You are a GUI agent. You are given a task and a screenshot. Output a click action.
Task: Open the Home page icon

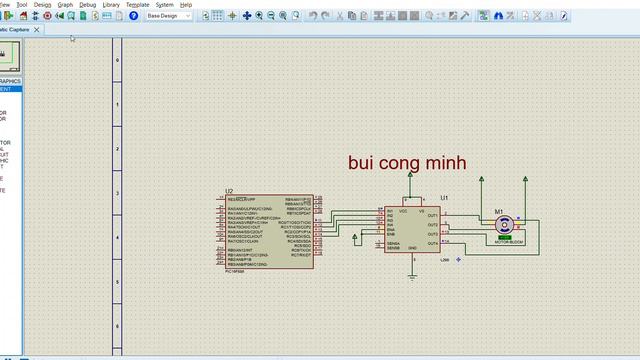(23, 16)
